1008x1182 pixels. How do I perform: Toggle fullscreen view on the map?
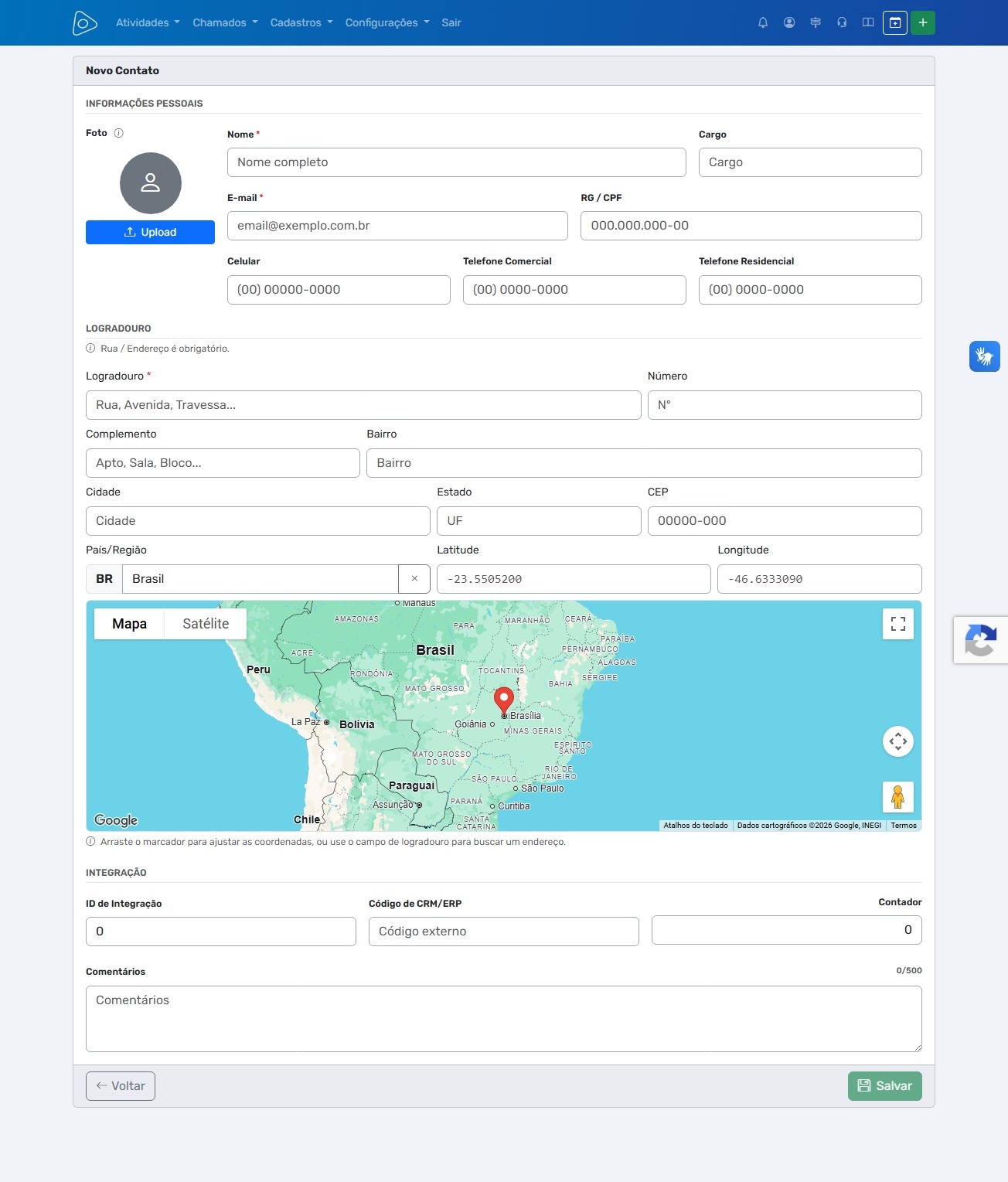coord(898,624)
